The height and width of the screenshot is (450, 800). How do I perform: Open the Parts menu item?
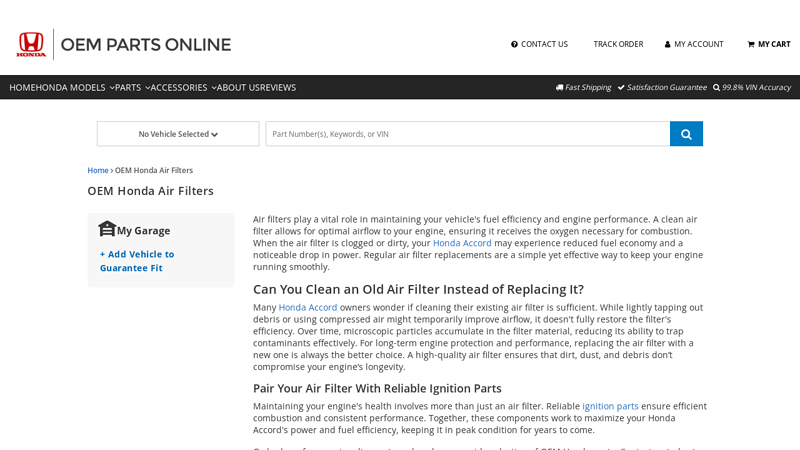(x=128, y=87)
